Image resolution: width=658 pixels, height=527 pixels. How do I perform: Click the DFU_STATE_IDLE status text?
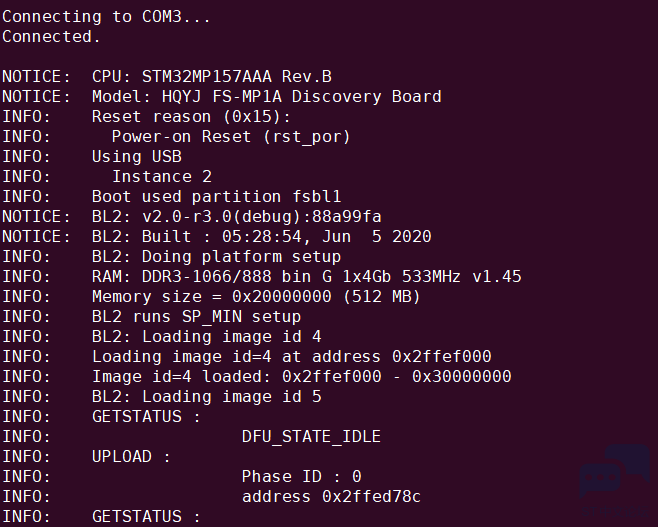click(311, 437)
